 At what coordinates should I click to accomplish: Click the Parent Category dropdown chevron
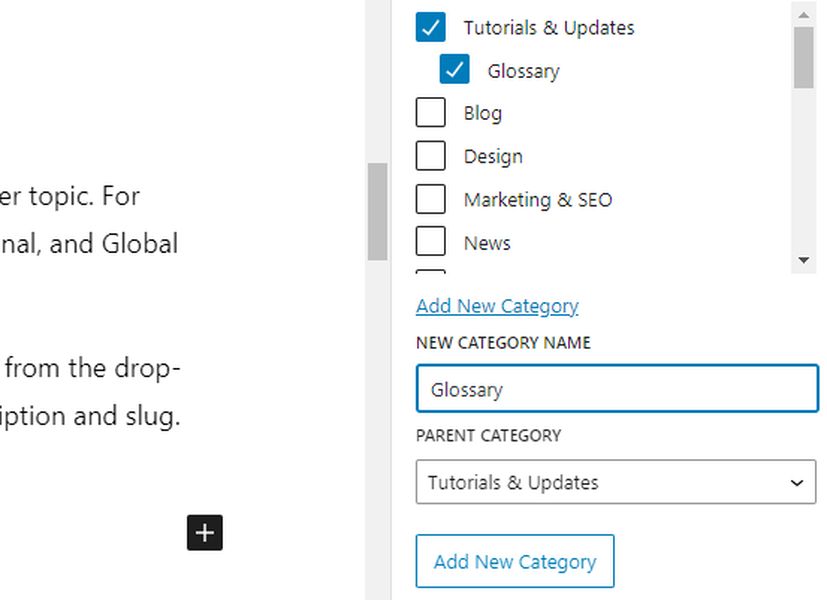coord(797,482)
